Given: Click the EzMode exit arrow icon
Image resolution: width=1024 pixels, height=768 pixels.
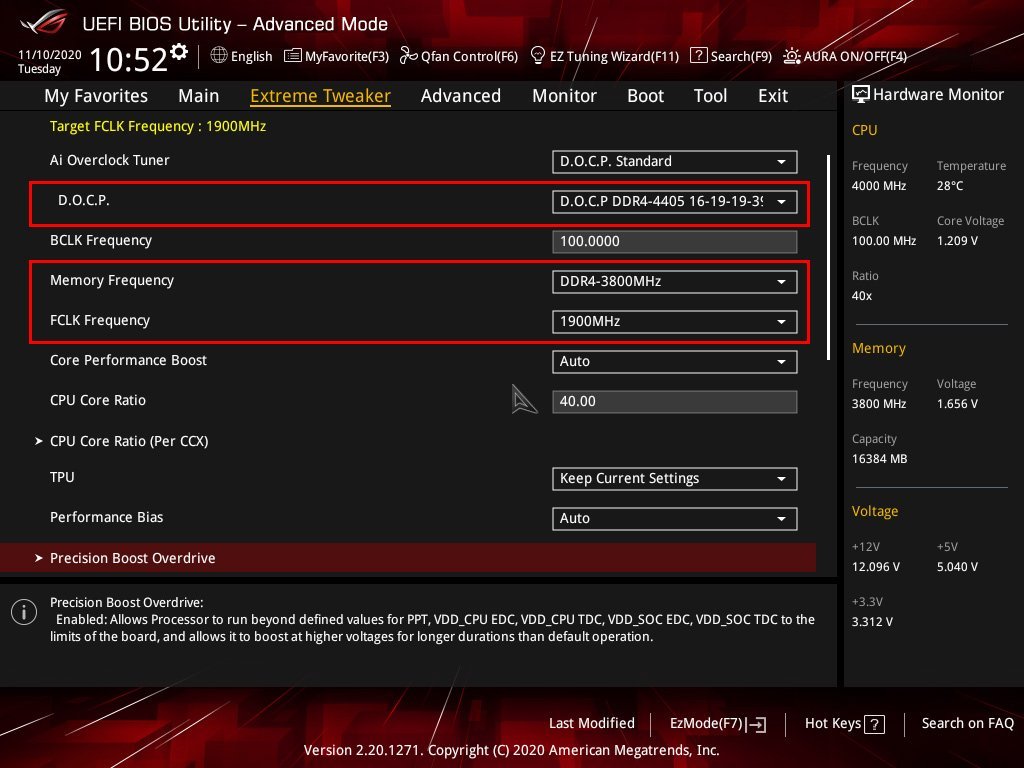Looking at the screenshot, I should (x=756, y=724).
